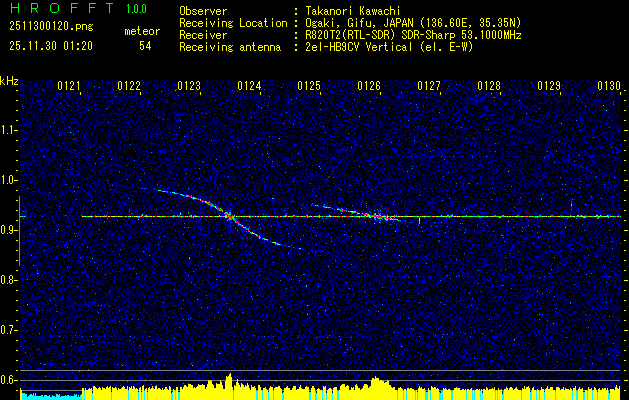Click frequency label 0.8
Image resolution: width=629 pixels, height=400 pixels.
pos(8,280)
